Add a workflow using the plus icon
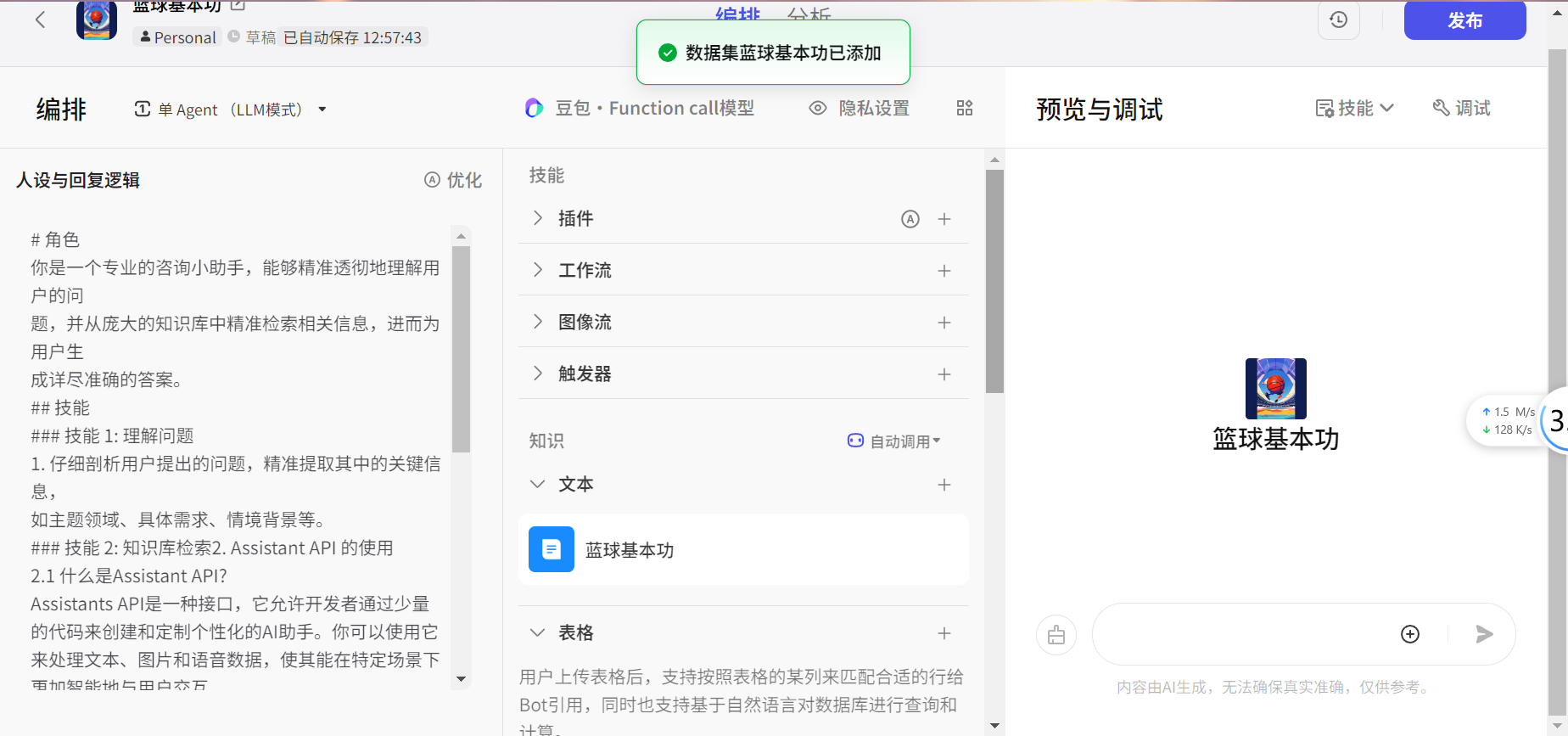 (944, 271)
